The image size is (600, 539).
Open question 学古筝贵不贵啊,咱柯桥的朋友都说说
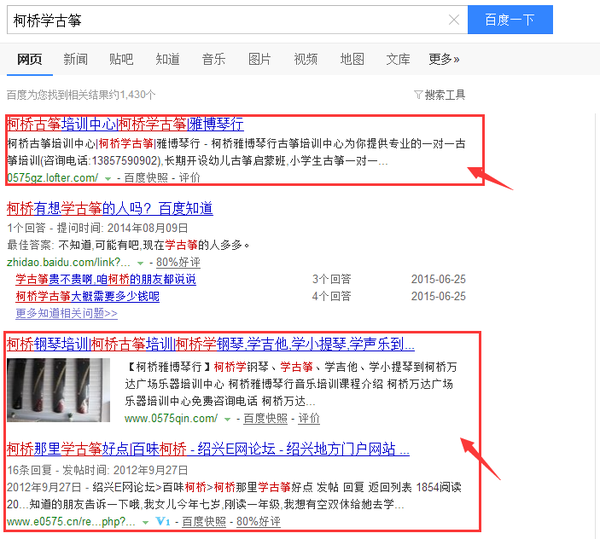coord(106,279)
